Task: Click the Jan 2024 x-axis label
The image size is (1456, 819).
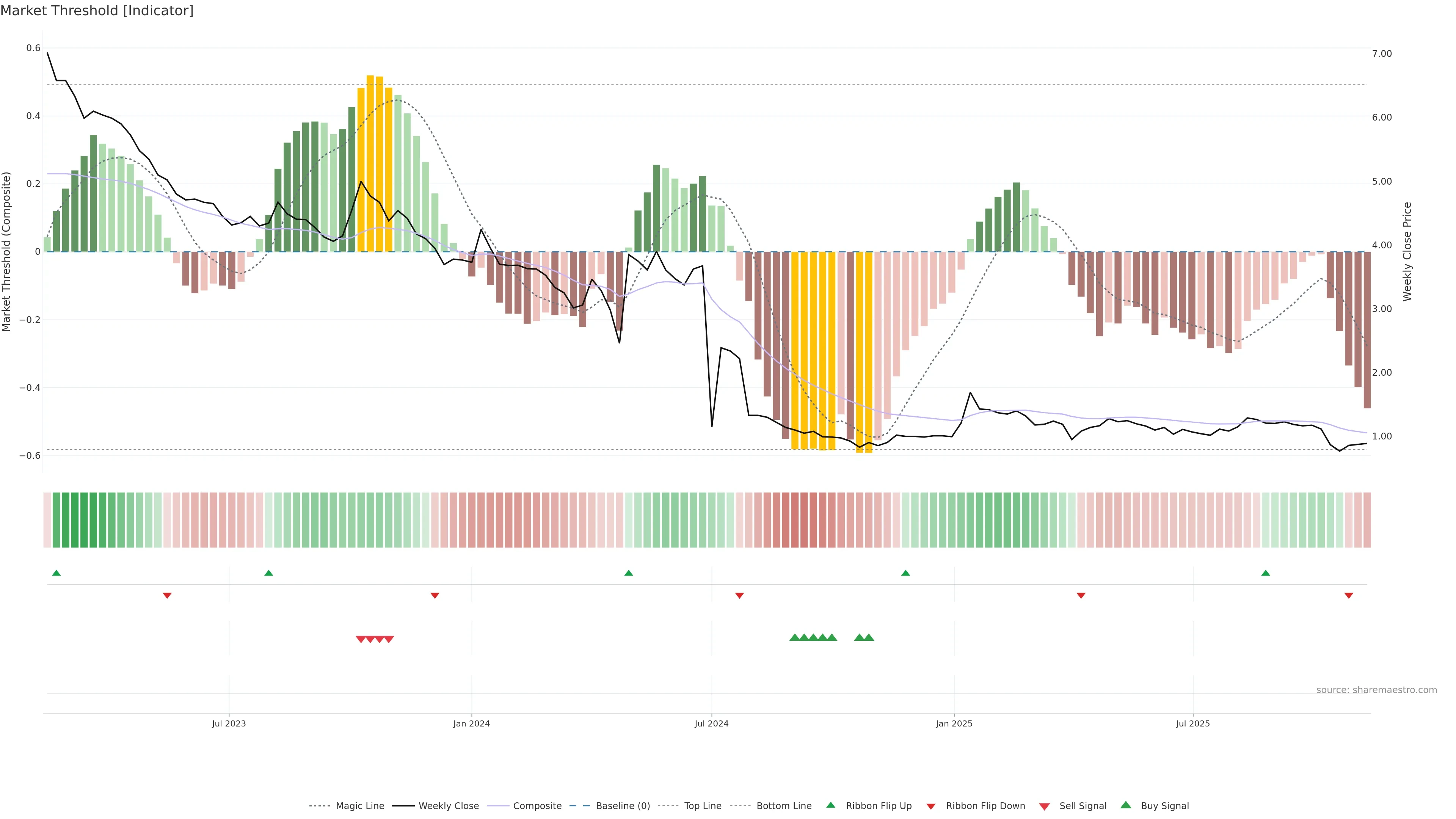Action: pos(471,723)
